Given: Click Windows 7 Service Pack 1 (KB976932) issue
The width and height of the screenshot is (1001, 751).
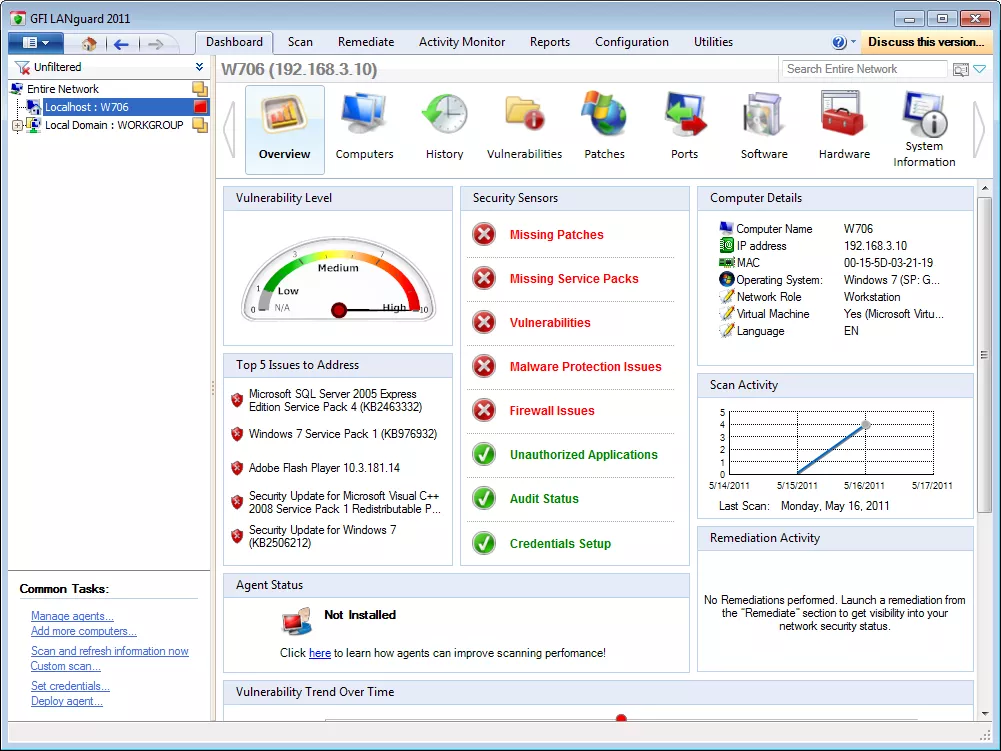Looking at the screenshot, I should [x=343, y=434].
